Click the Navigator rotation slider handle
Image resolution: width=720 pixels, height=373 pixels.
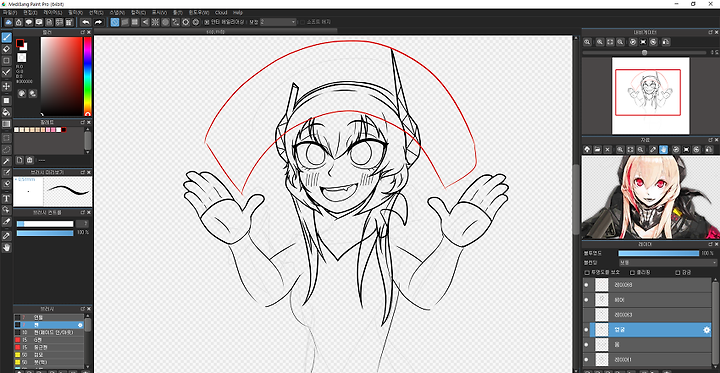click(644, 52)
